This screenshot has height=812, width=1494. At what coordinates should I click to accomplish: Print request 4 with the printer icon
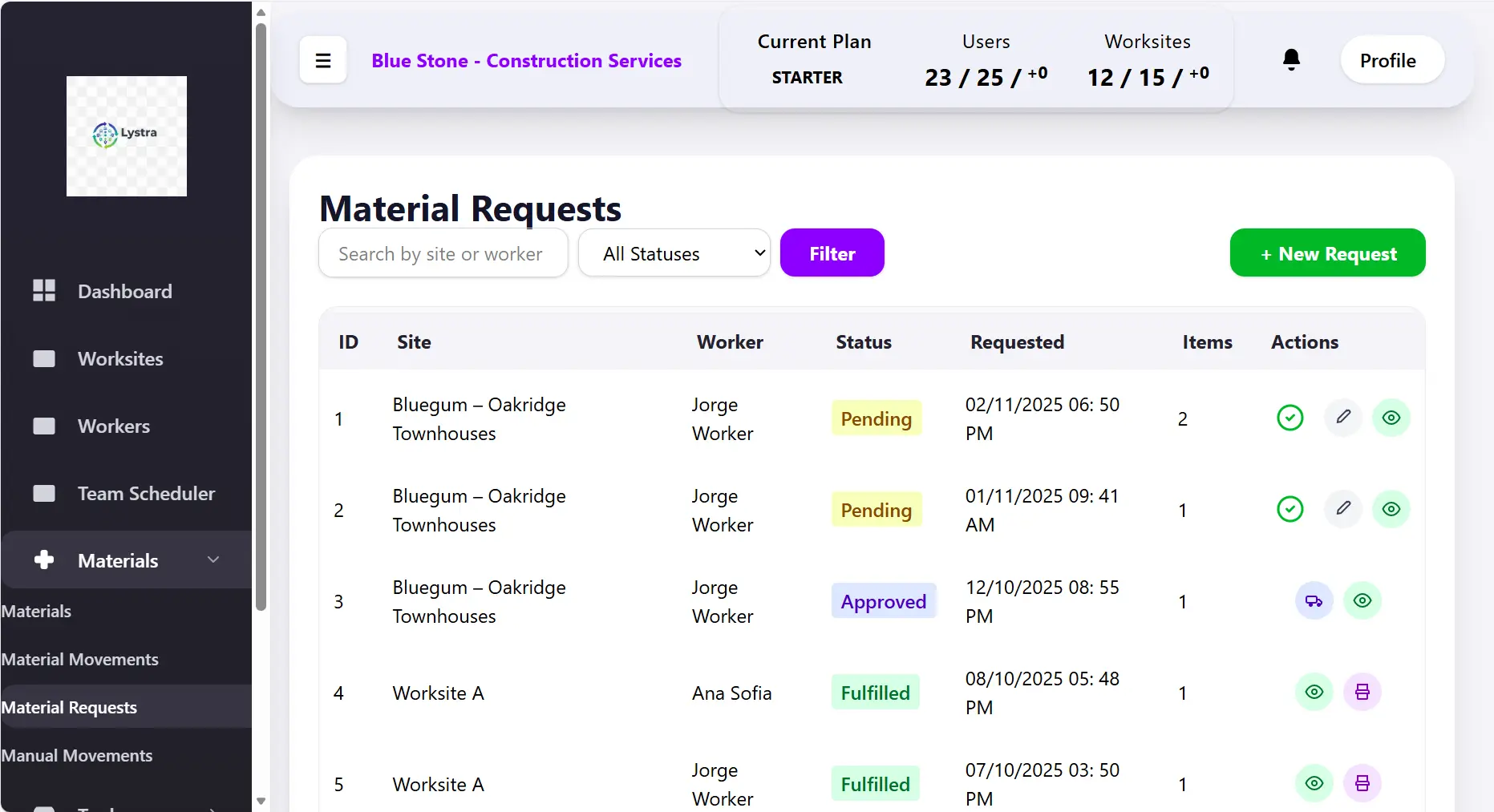(x=1362, y=692)
